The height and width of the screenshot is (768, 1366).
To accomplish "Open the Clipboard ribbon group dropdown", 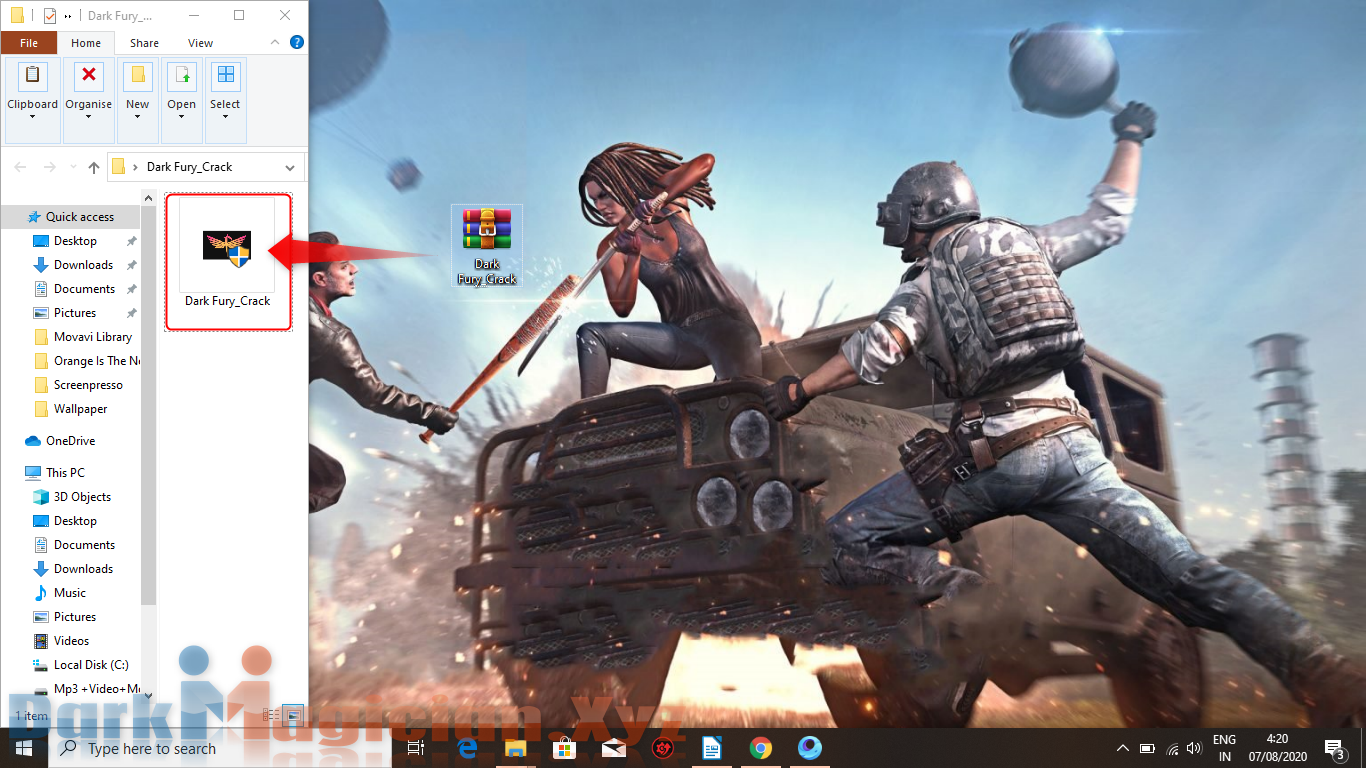I will click(x=32, y=100).
